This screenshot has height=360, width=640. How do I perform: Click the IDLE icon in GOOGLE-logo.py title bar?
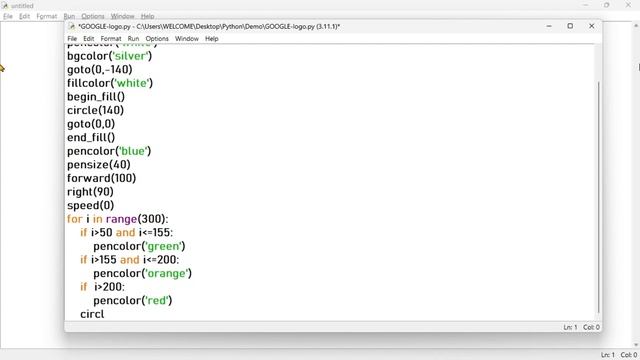[x=72, y=27]
